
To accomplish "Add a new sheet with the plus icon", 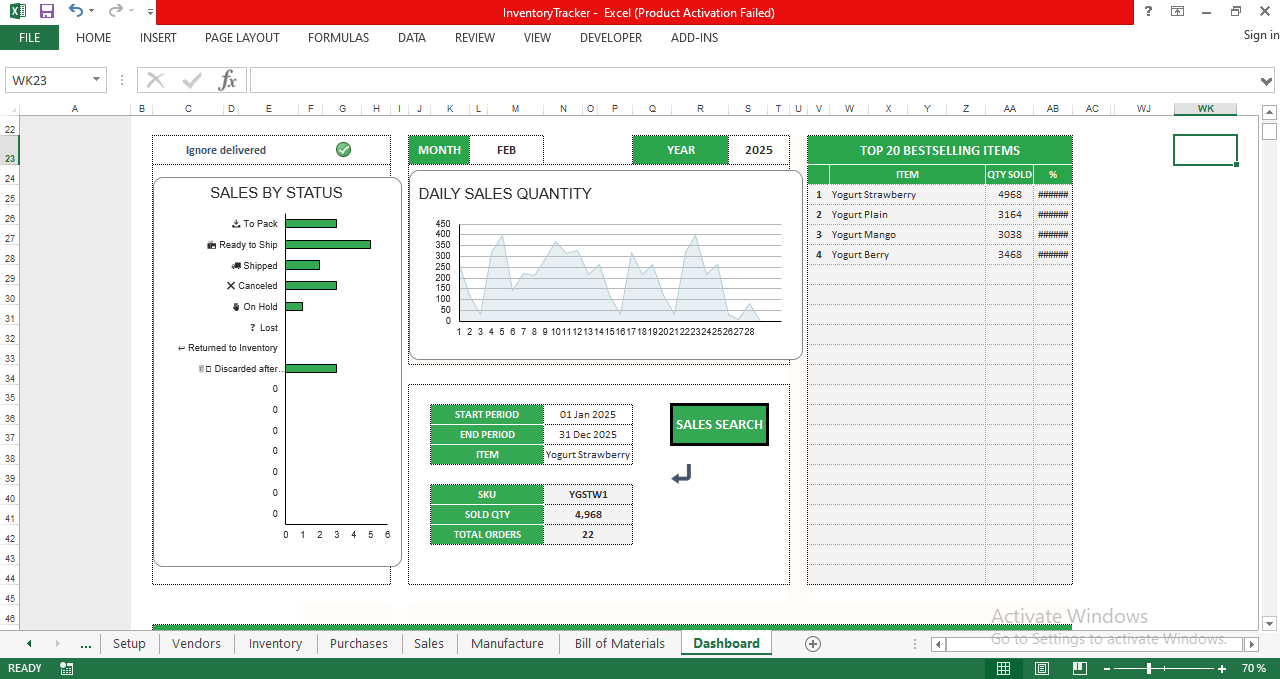I will pyautogui.click(x=812, y=644).
